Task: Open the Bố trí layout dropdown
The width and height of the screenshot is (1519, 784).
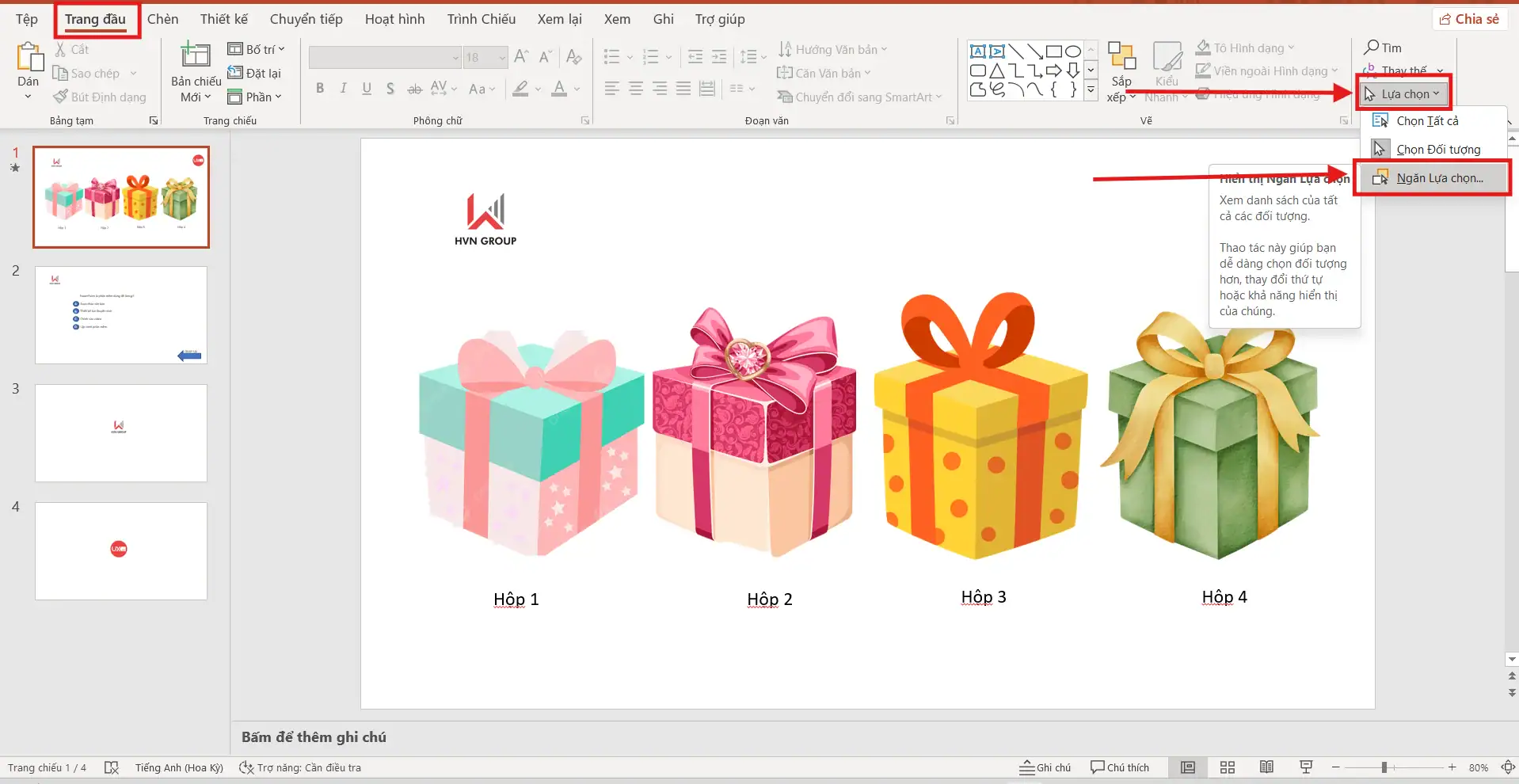Action: tap(256, 49)
